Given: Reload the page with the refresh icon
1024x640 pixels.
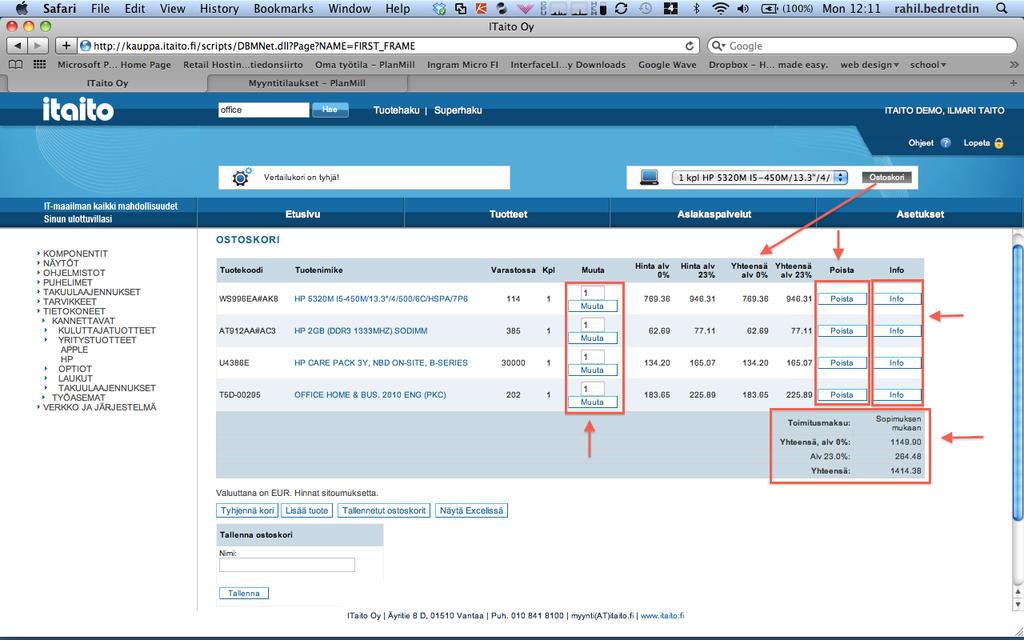Looking at the screenshot, I should click(x=689, y=46).
